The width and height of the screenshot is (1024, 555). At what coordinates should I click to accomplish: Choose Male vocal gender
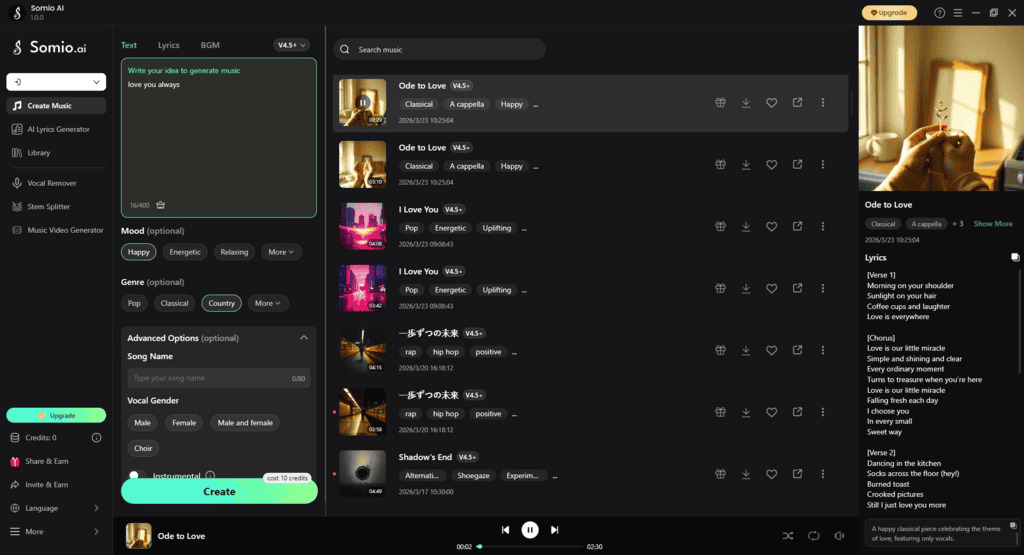(142, 422)
